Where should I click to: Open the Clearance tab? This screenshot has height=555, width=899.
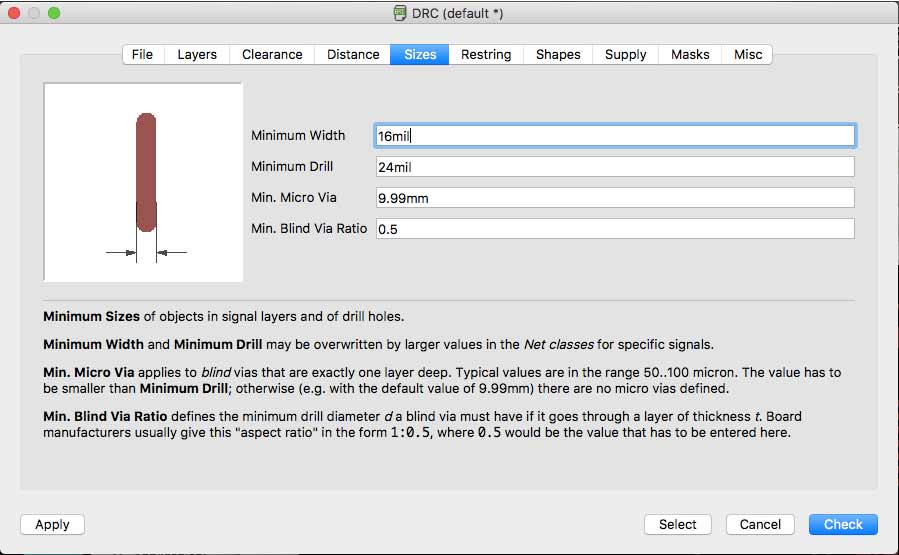(272, 54)
